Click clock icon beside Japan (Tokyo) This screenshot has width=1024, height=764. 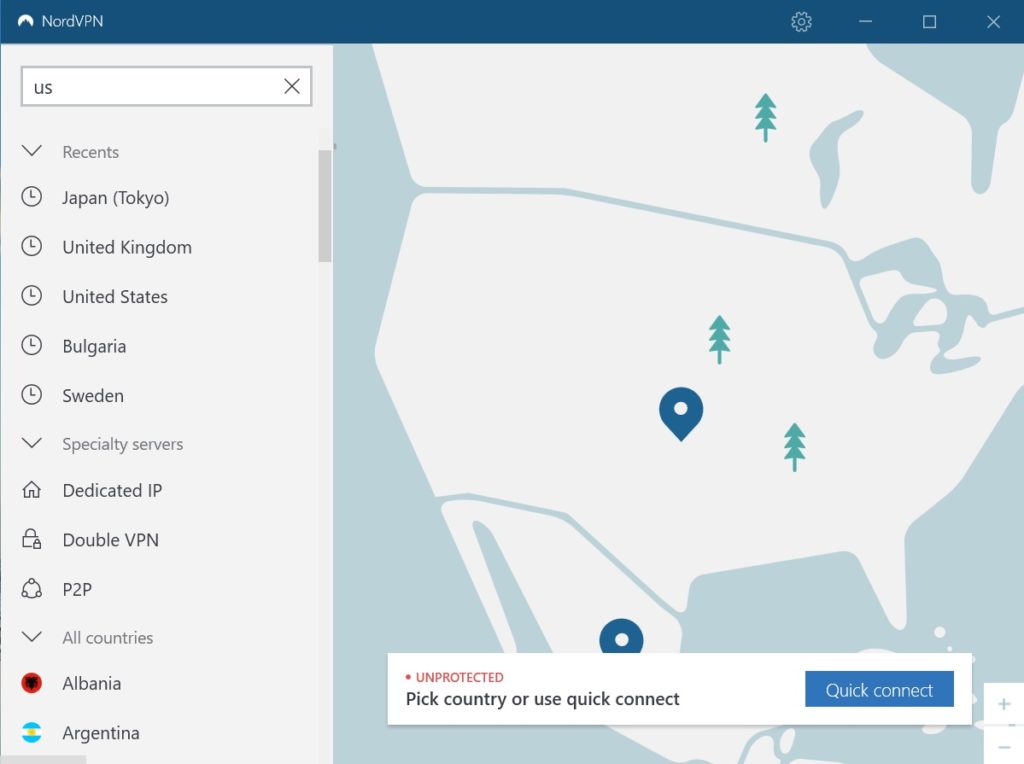[31, 197]
